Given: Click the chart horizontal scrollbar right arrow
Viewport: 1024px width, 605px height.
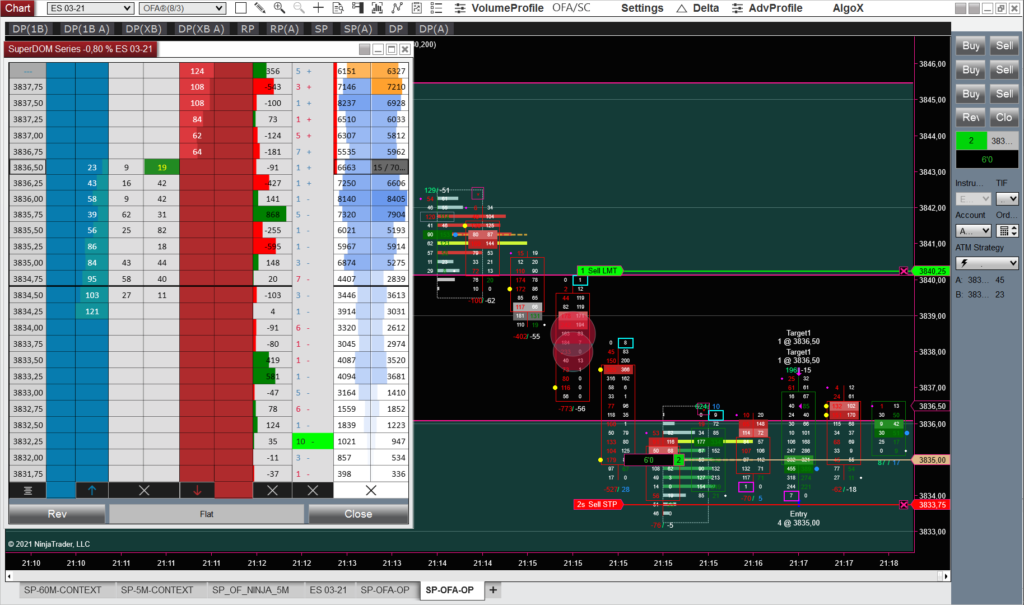Looking at the screenshot, I should [946, 576].
